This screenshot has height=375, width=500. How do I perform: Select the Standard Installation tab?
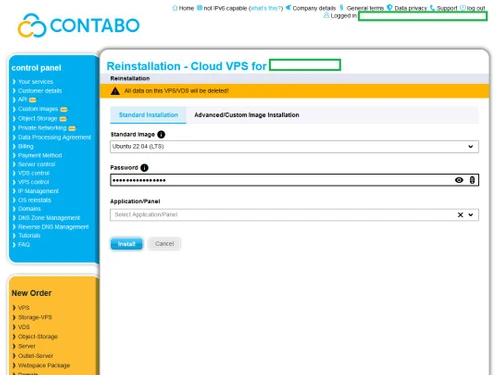[x=148, y=115]
